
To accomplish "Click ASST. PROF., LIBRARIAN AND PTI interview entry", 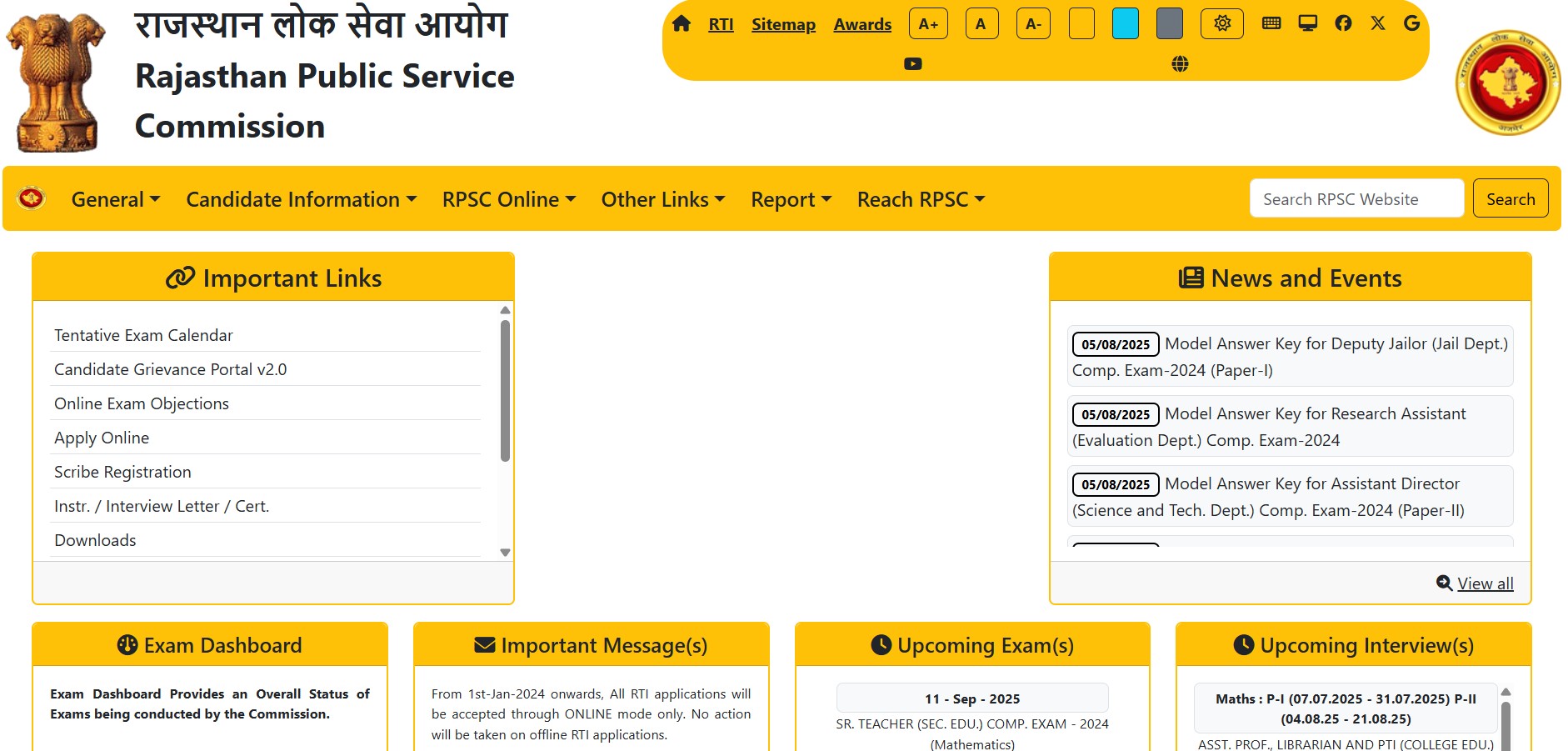I will pyautogui.click(x=1346, y=743).
